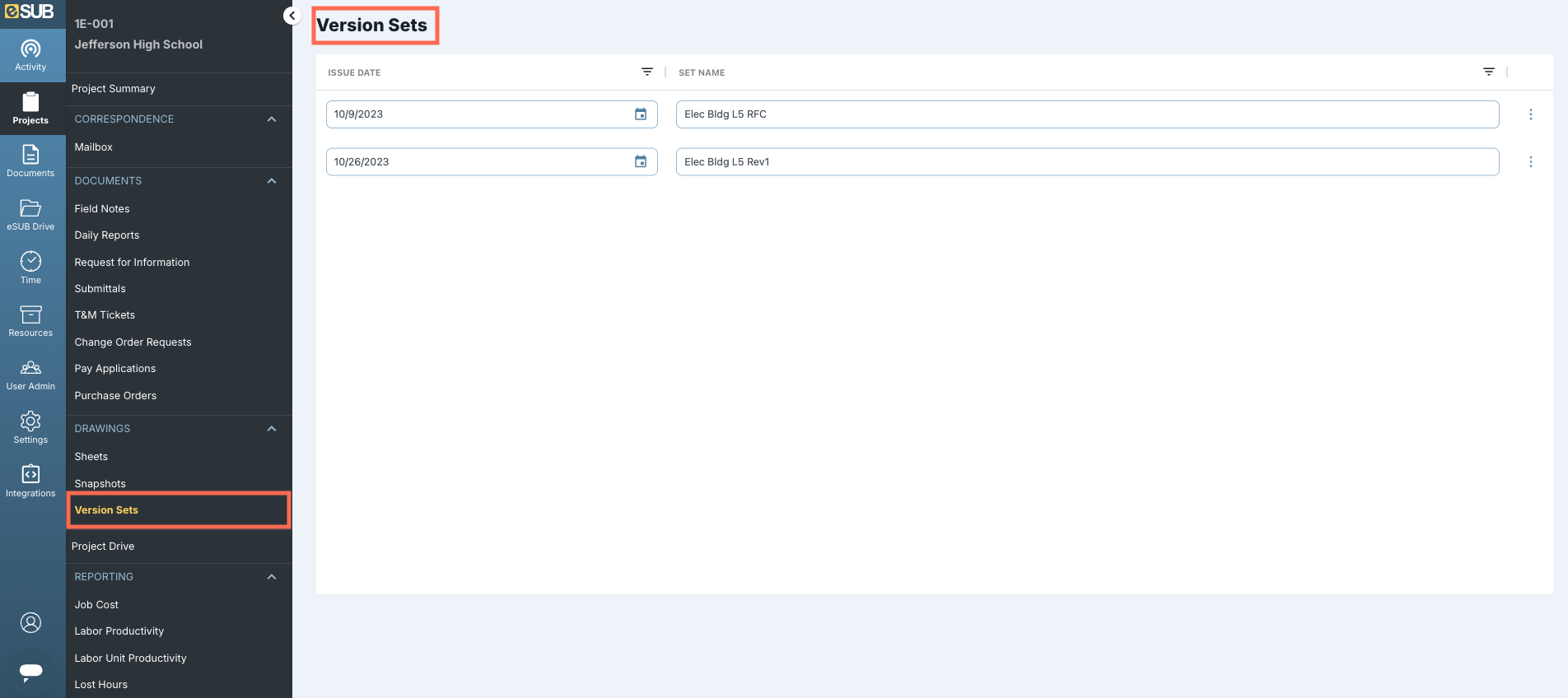Edit set name Elec Bldg L5 Rev1
Screen dimensions: 1568x698
(1087, 162)
